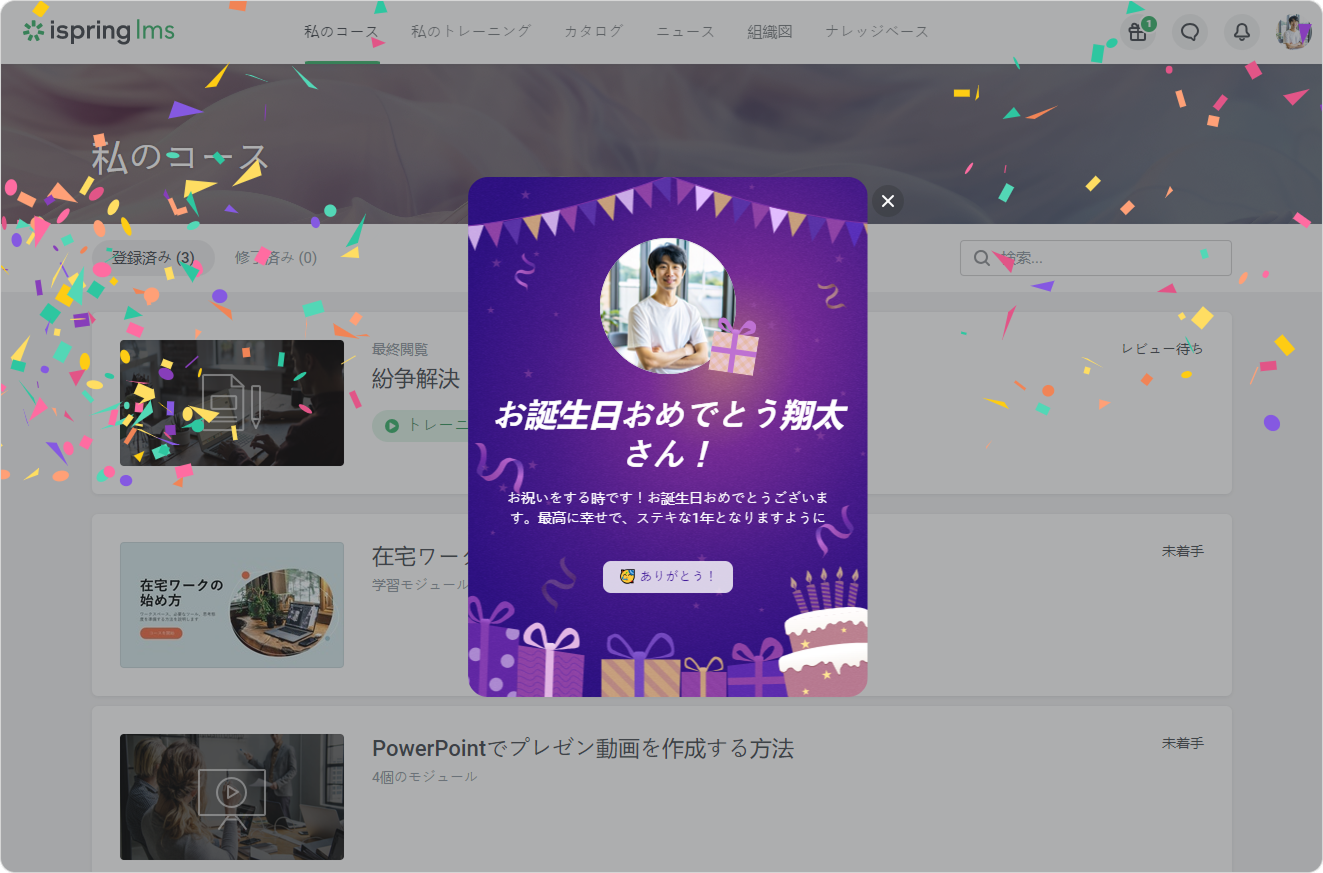Open the notifications bell icon
1323x873 pixels.
point(1241,32)
